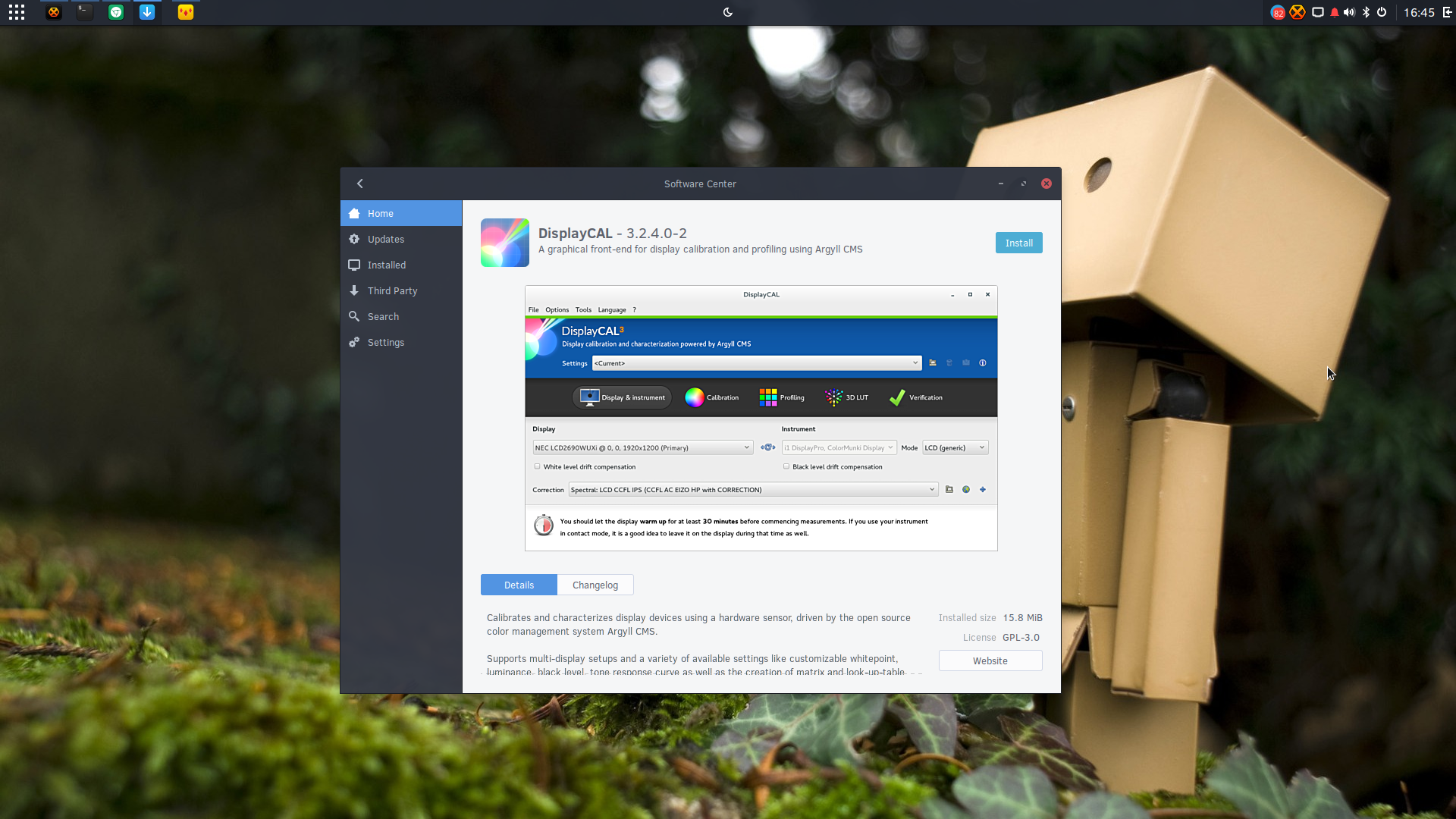Open Updates in the sidebar
1456x819 pixels.
pos(401,239)
